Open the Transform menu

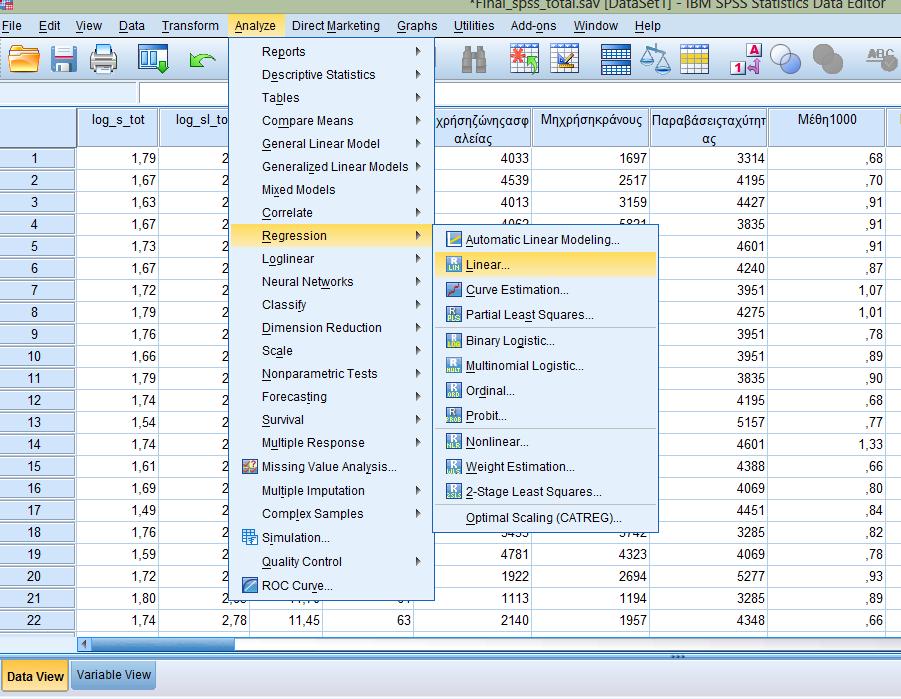(190, 26)
